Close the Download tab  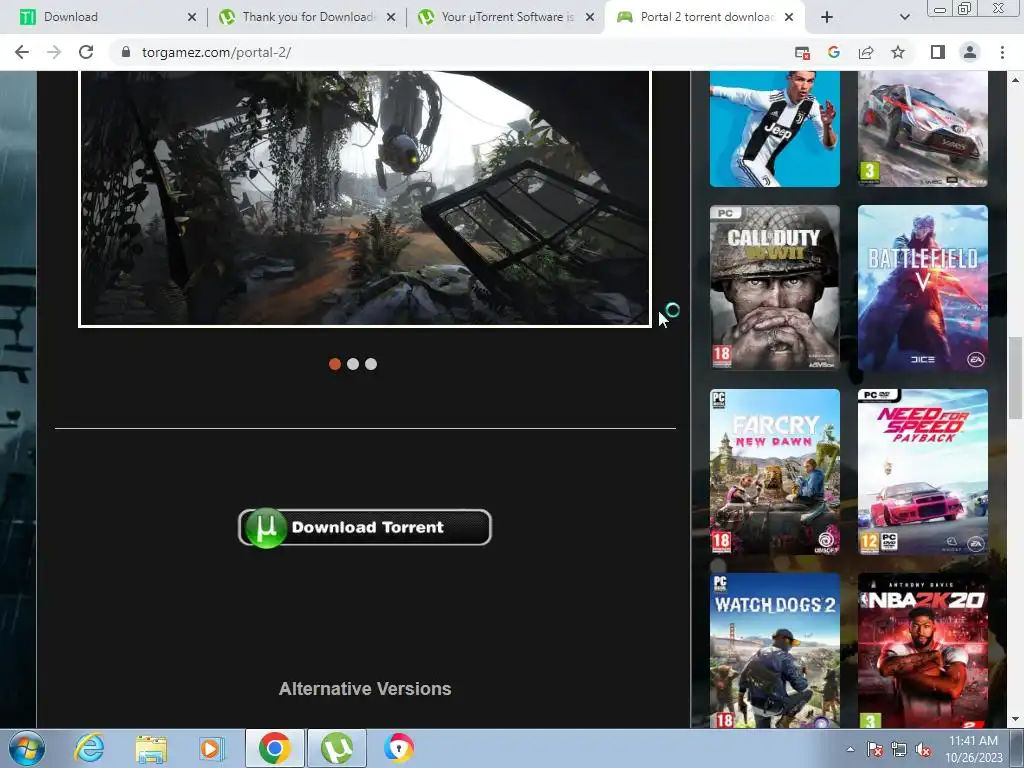(x=192, y=17)
